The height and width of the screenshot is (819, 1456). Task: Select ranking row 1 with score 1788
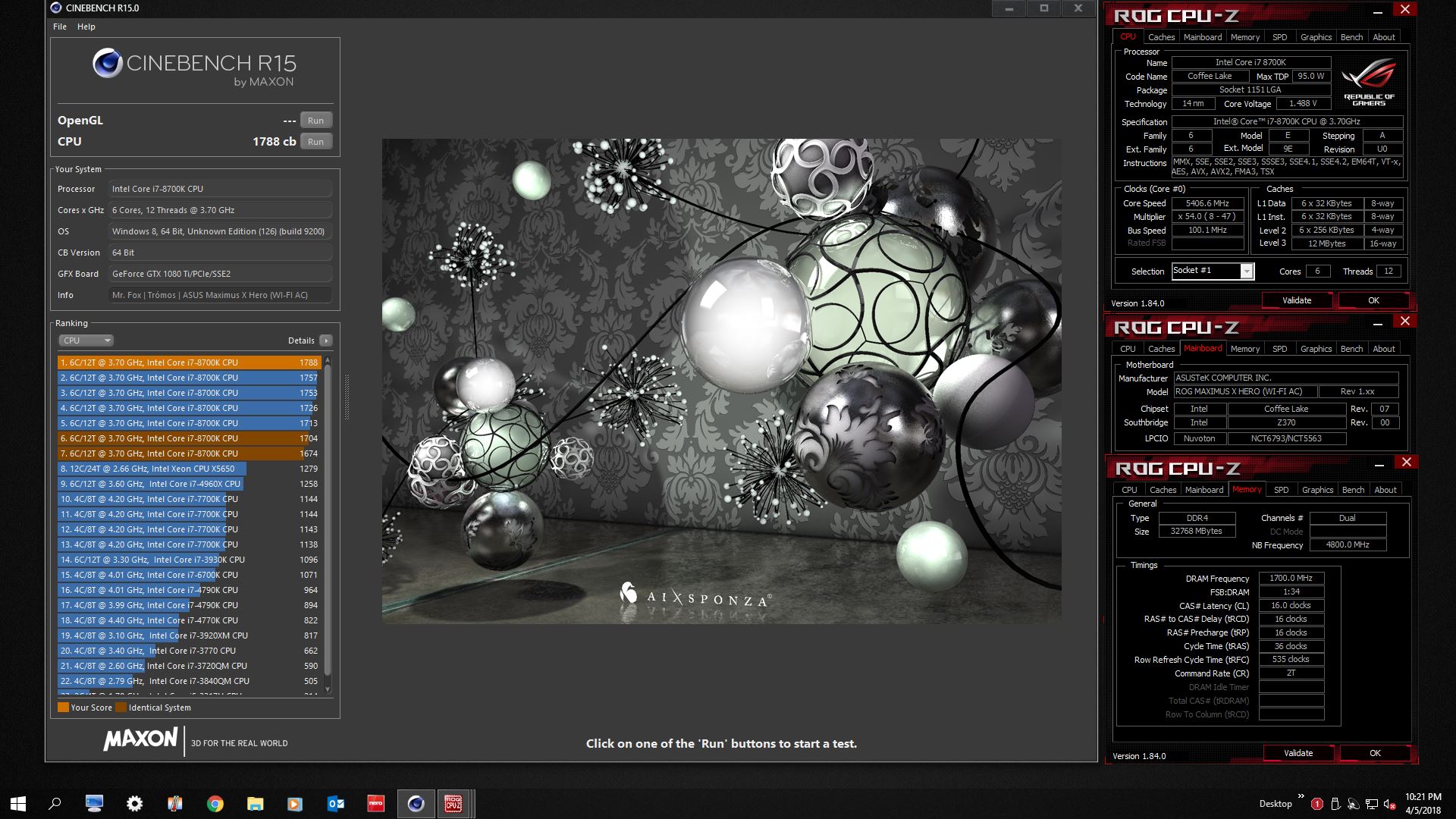point(190,362)
